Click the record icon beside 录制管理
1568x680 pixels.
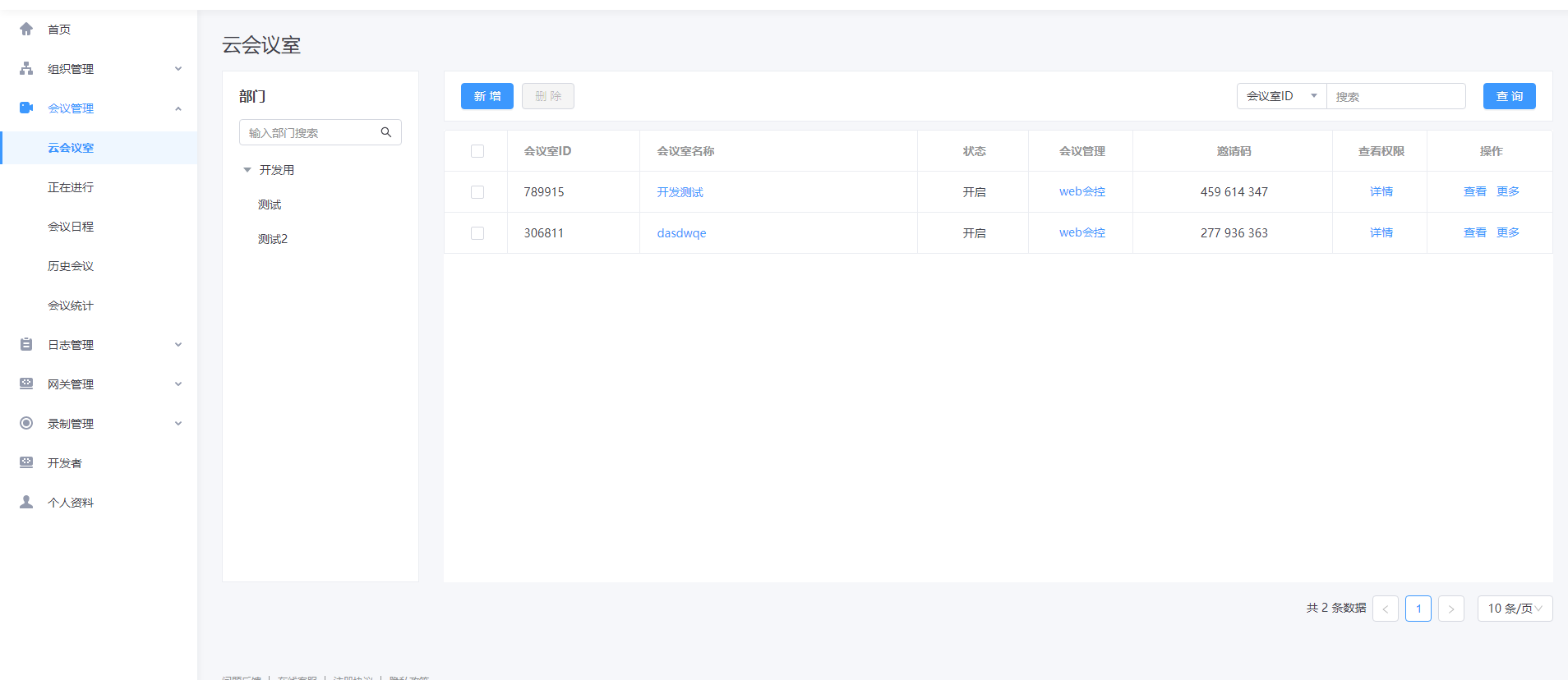(26, 423)
